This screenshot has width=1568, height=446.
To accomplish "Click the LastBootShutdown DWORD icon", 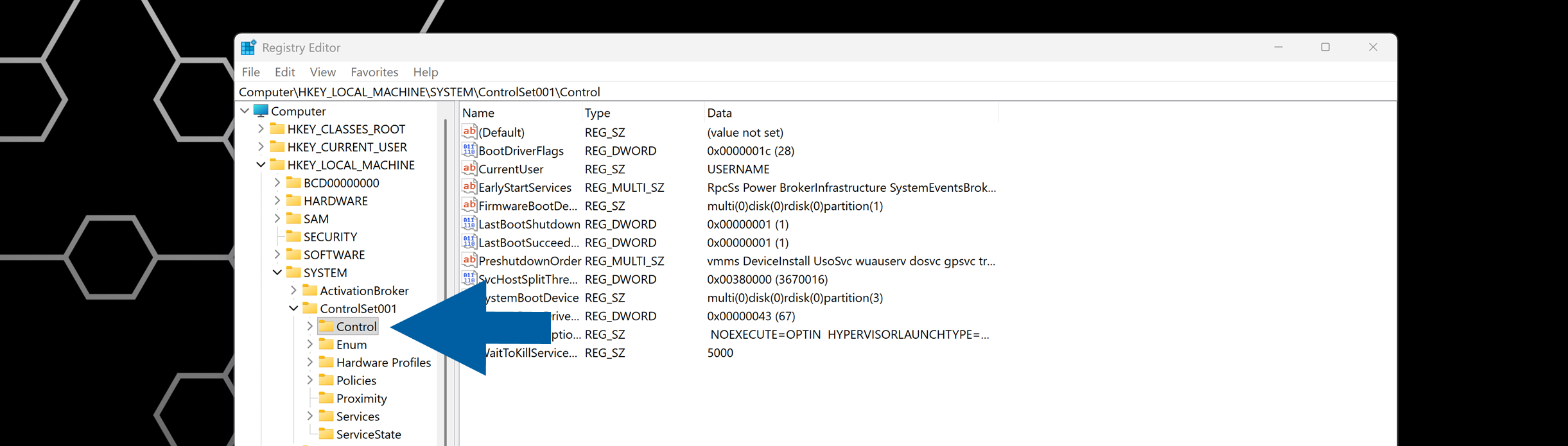I will (469, 224).
